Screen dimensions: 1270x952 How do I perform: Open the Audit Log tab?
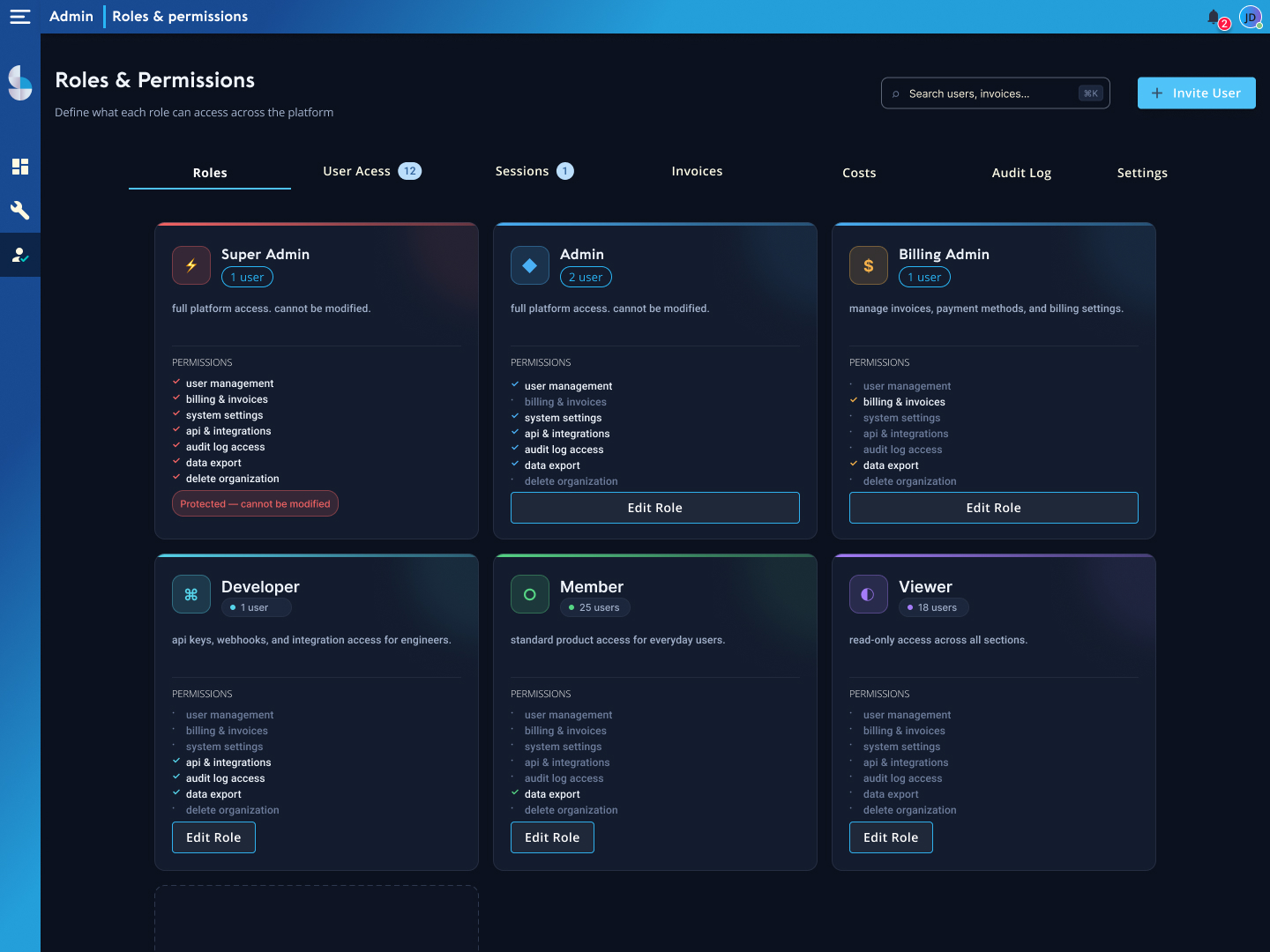click(1021, 173)
